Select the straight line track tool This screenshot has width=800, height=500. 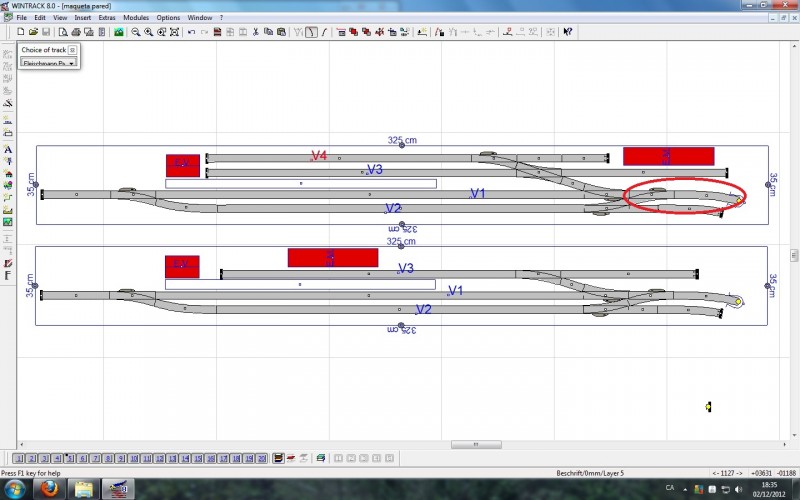pos(324,32)
